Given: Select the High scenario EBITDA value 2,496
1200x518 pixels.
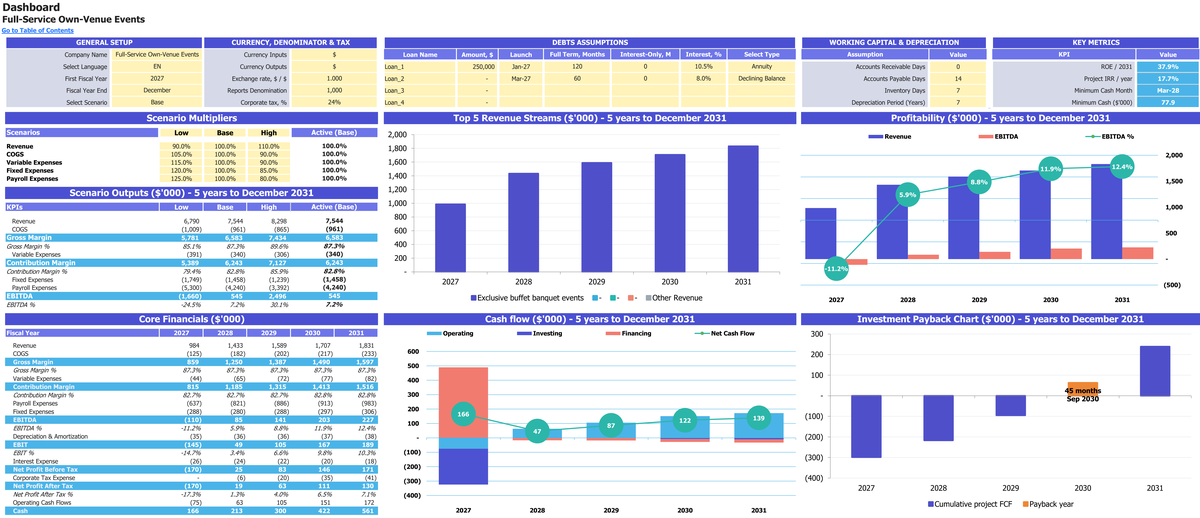Looking at the screenshot, I should pyautogui.click(x=268, y=295).
